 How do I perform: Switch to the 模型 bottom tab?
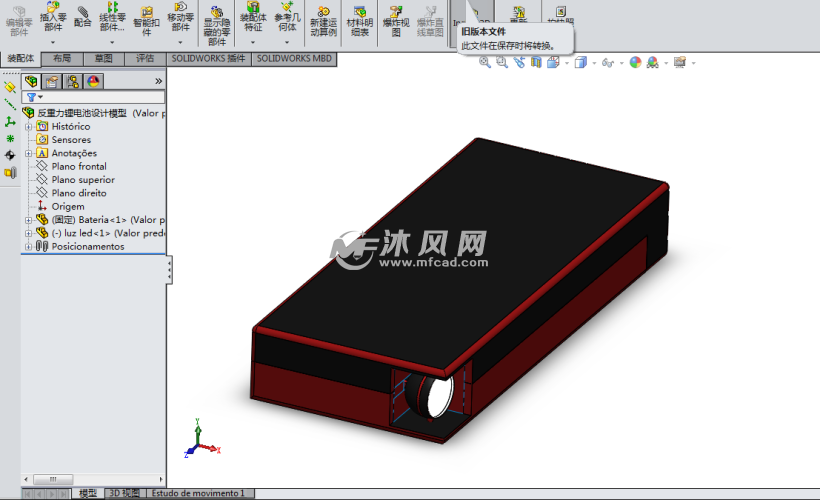[88, 493]
